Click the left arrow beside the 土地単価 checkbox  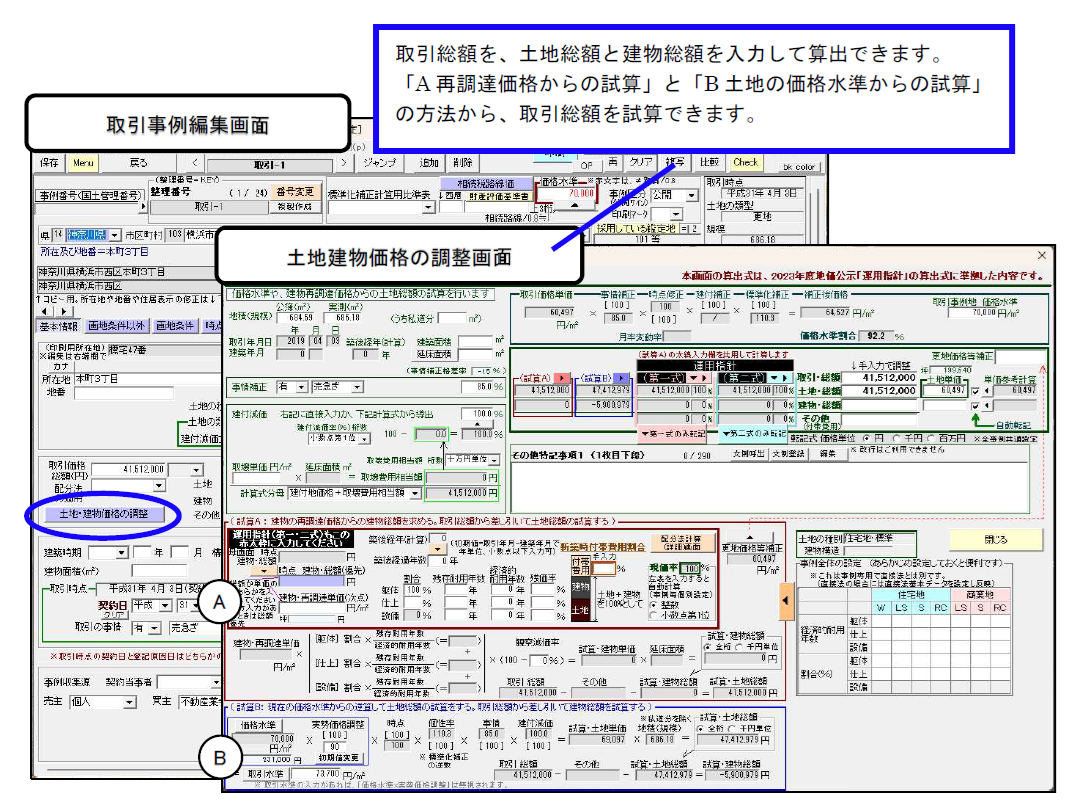pyautogui.click(x=986, y=391)
